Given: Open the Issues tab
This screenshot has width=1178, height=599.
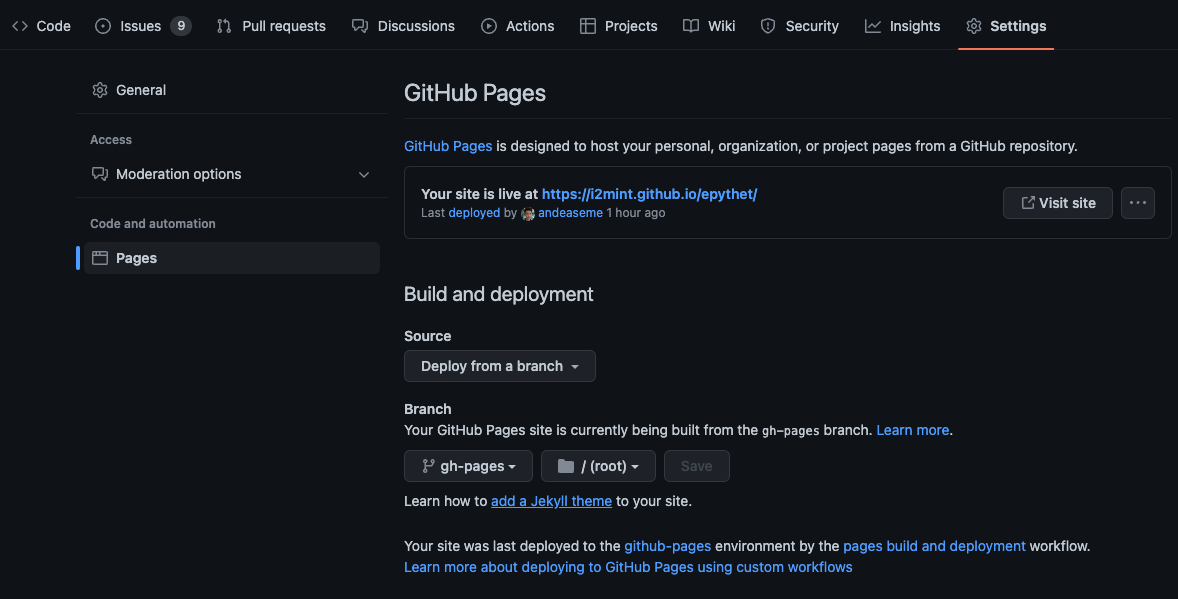Looking at the screenshot, I should click(x=142, y=26).
